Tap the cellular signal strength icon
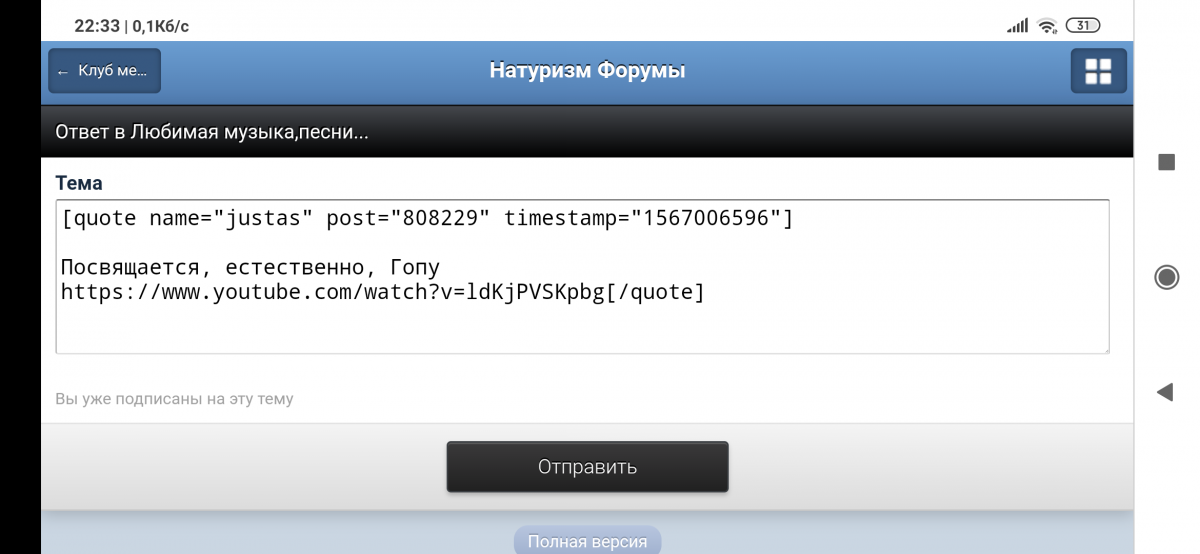Viewport: 1200px width, 554px height. pos(1017,26)
